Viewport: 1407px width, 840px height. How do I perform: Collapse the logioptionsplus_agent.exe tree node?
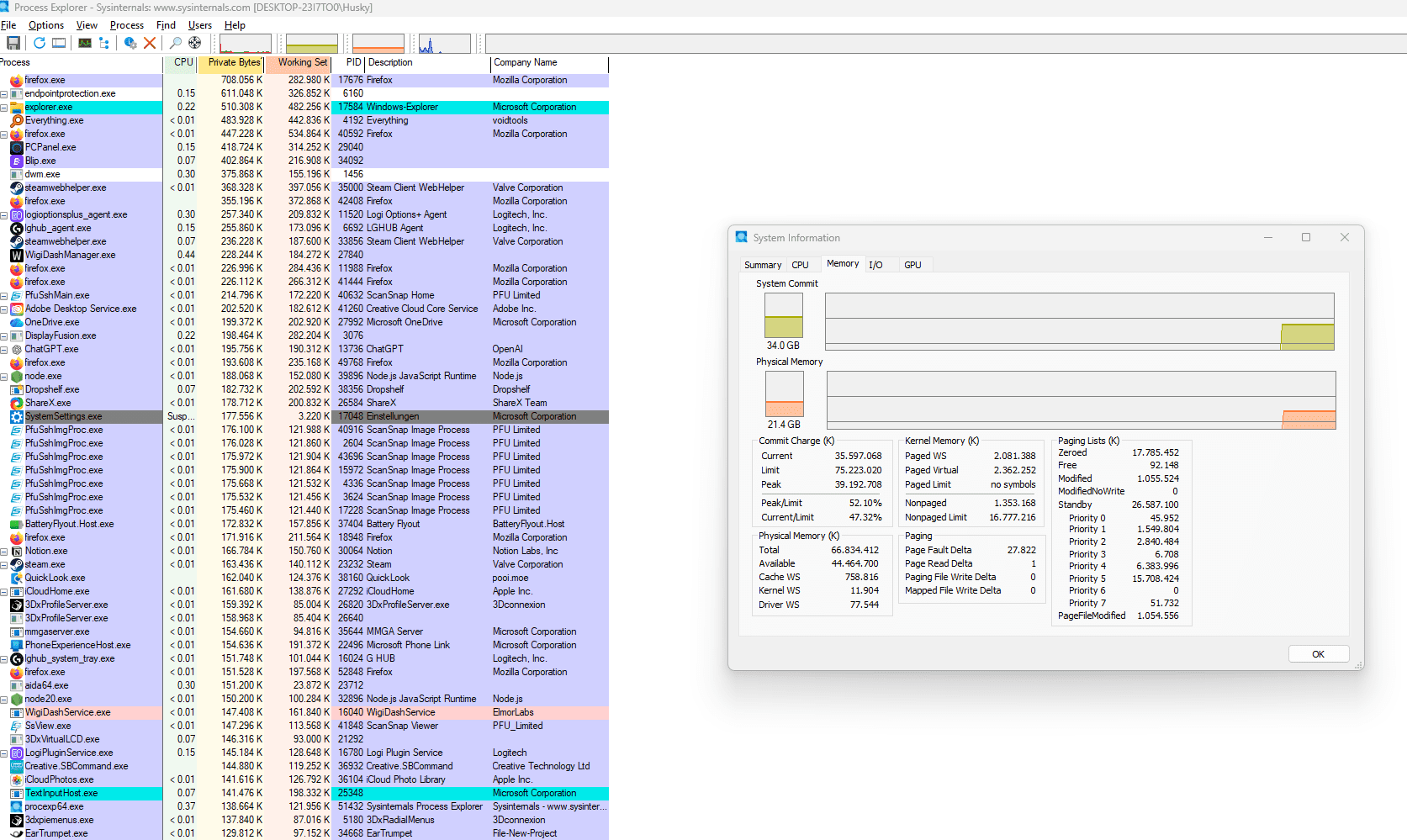pos(3,215)
